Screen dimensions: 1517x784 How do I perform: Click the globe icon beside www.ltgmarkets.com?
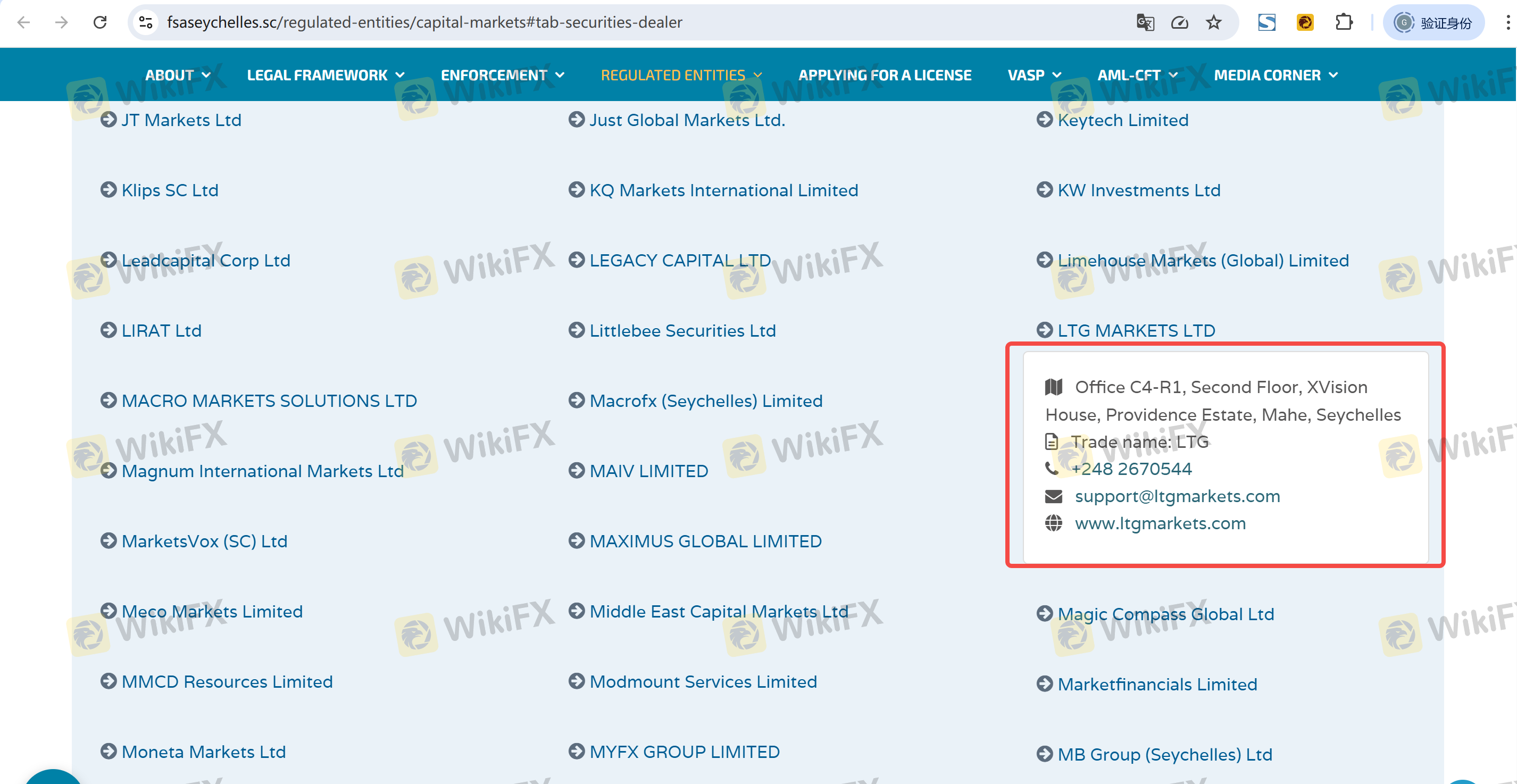click(1053, 523)
